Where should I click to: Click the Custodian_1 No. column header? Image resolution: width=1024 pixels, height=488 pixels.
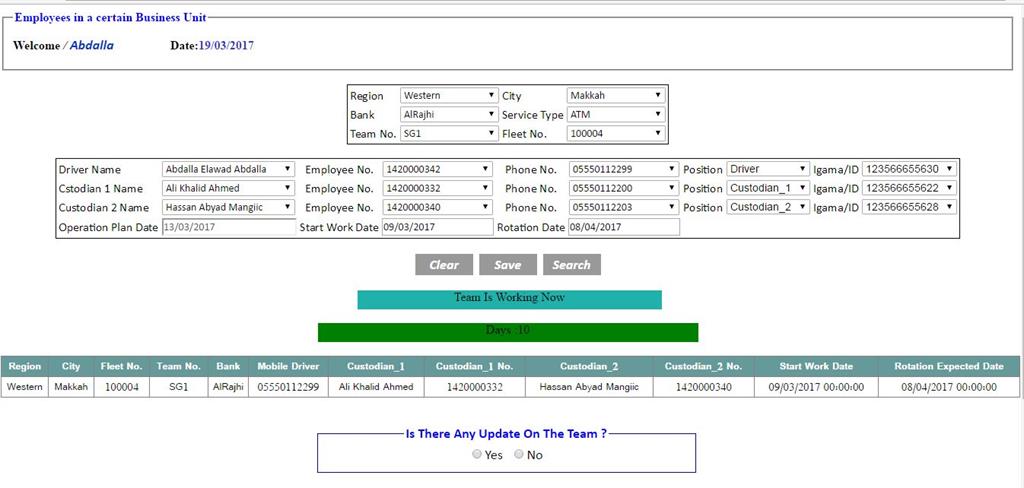475,366
